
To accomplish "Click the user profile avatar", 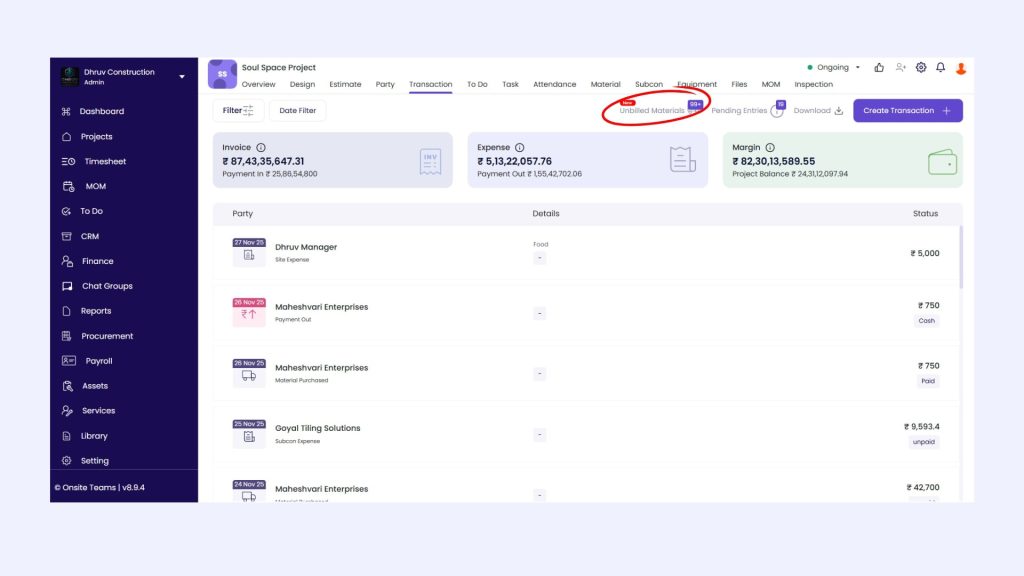I will click(x=961, y=68).
